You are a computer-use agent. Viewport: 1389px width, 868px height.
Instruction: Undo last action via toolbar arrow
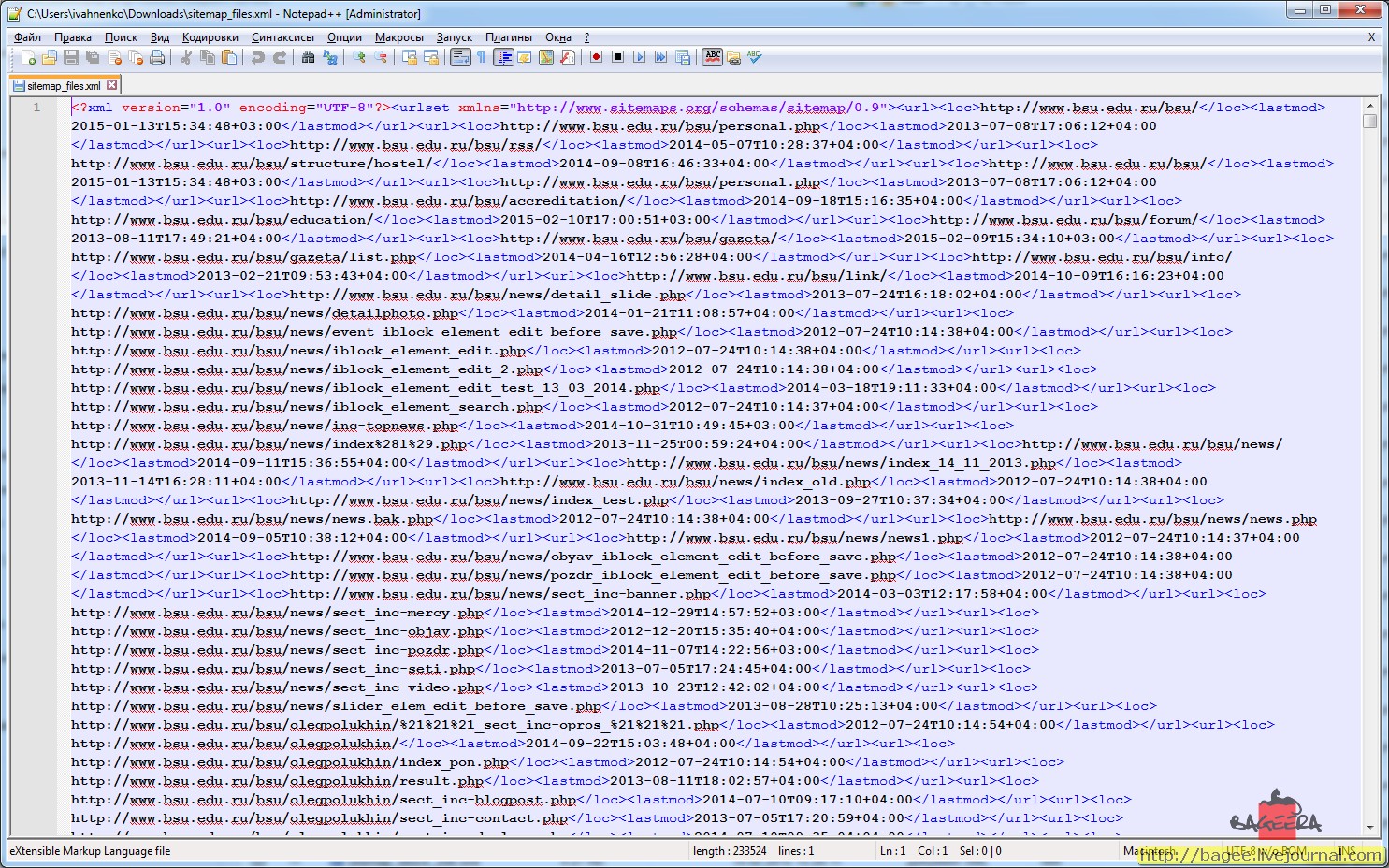click(x=257, y=57)
